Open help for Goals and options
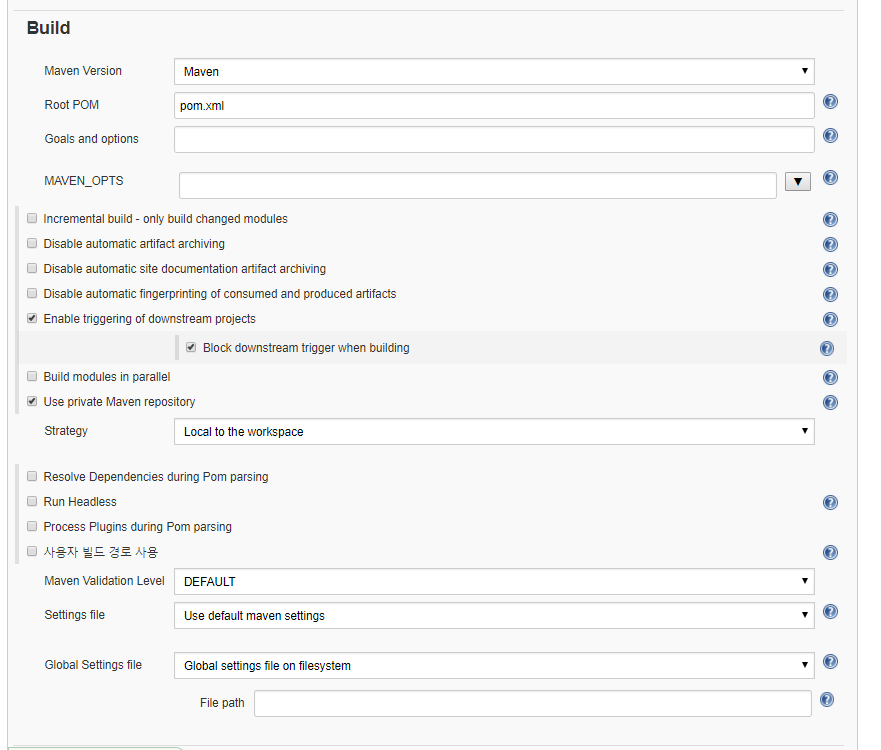This screenshot has height=750, width=881. coord(830,136)
